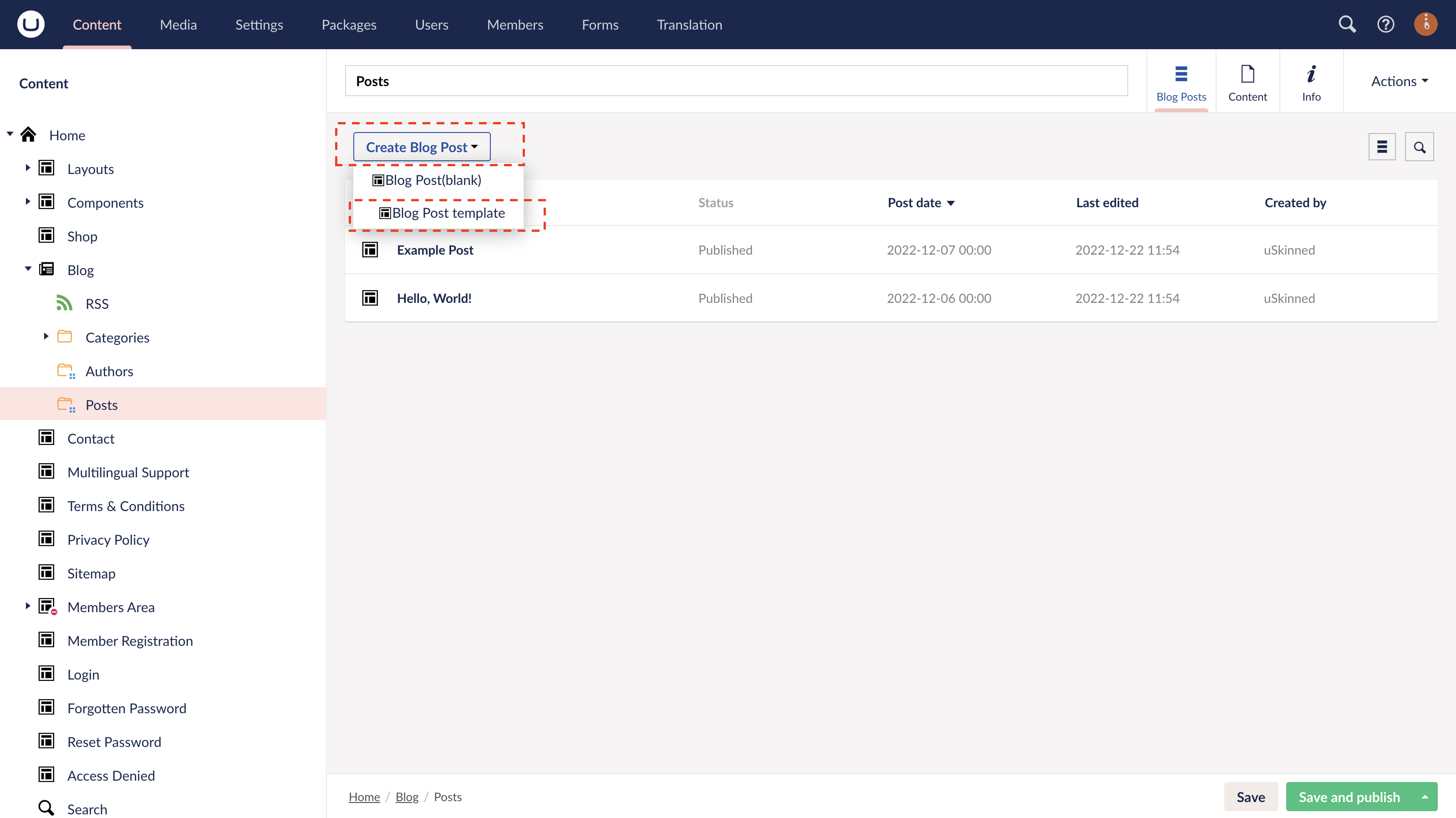Viewport: 1456px width, 818px height.
Task: Click the Members Area restricted page icon
Action: coord(47,607)
